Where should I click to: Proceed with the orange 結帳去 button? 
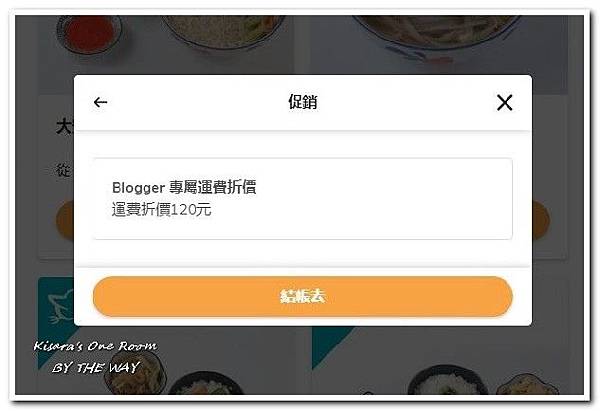click(303, 297)
